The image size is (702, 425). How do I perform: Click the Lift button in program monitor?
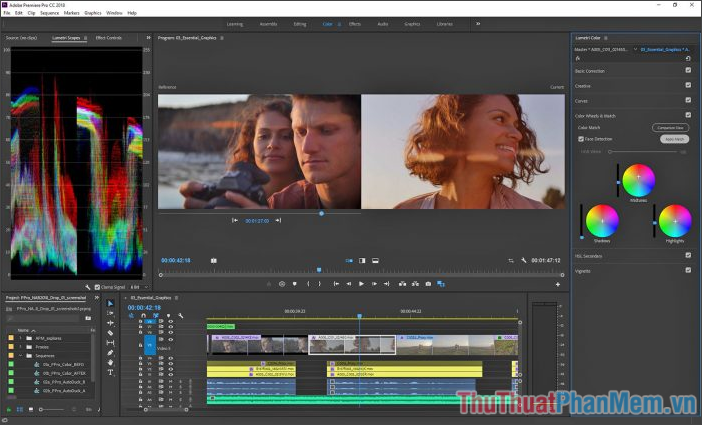point(402,284)
